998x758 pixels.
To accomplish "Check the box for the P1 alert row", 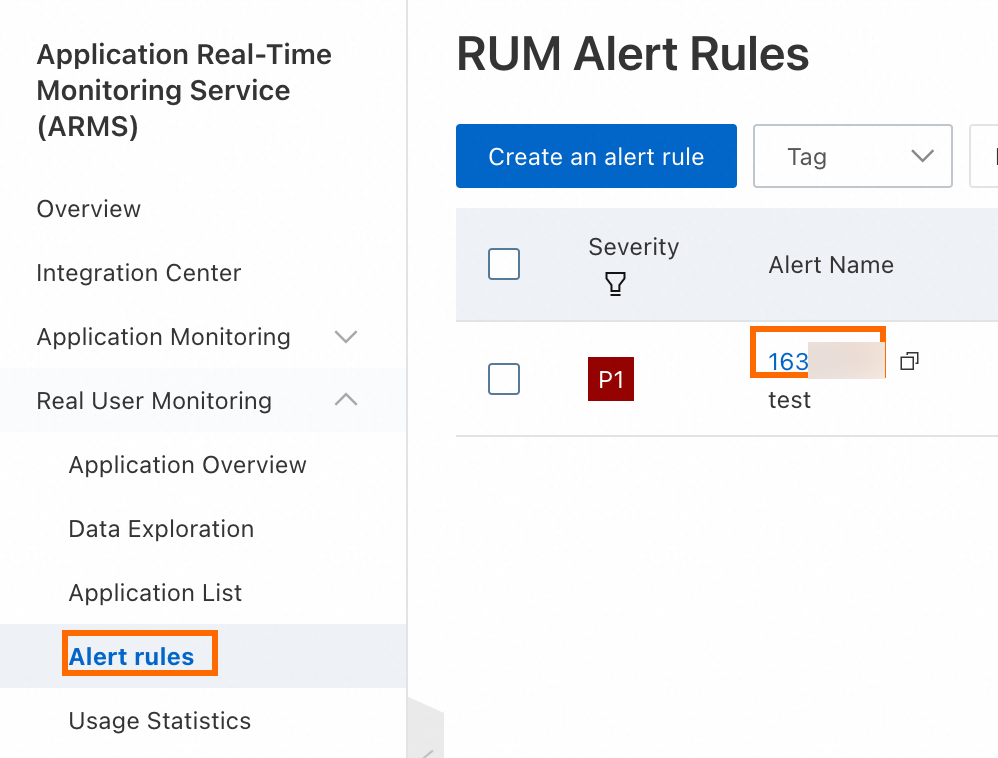I will tap(504, 379).
